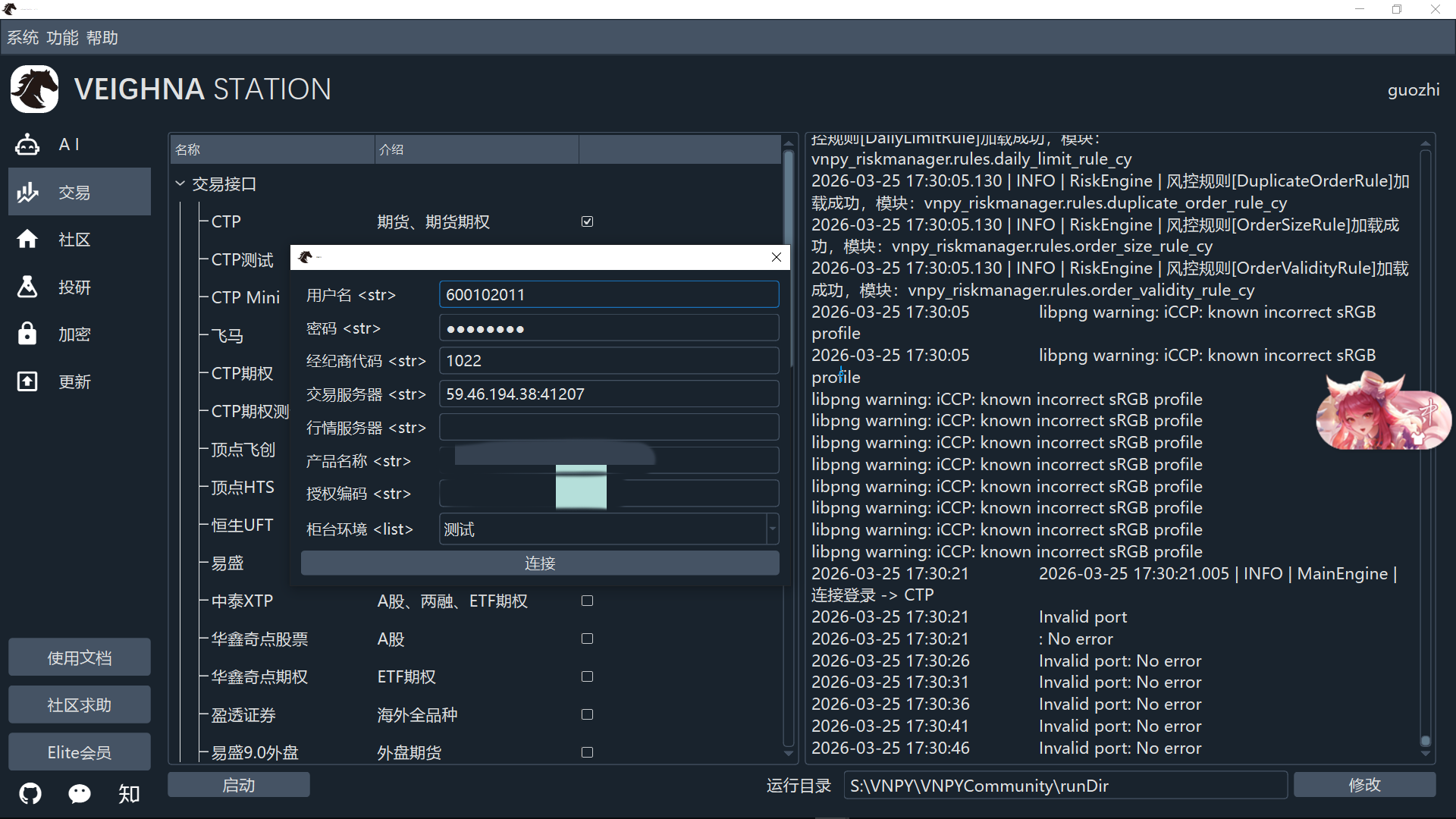Image resolution: width=1456 pixels, height=819 pixels.
Task: Uncheck the CTP interface checkbox
Action: [x=587, y=221]
